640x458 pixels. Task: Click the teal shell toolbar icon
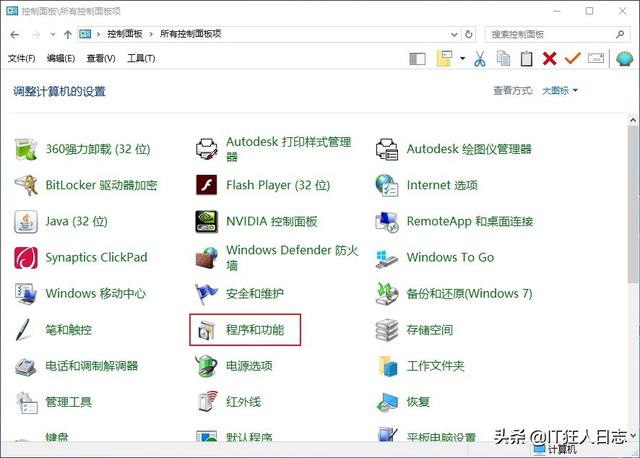pyautogui.click(x=624, y=59)
